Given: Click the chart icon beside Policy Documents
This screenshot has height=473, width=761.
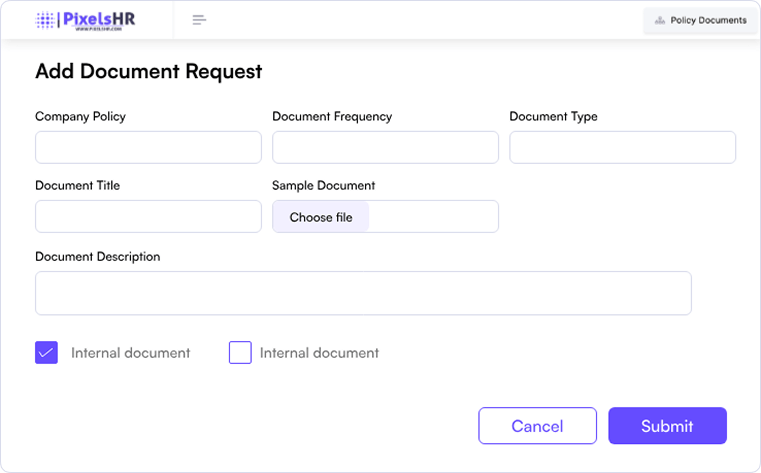Looking at the screenshot, I should [660, 20].
